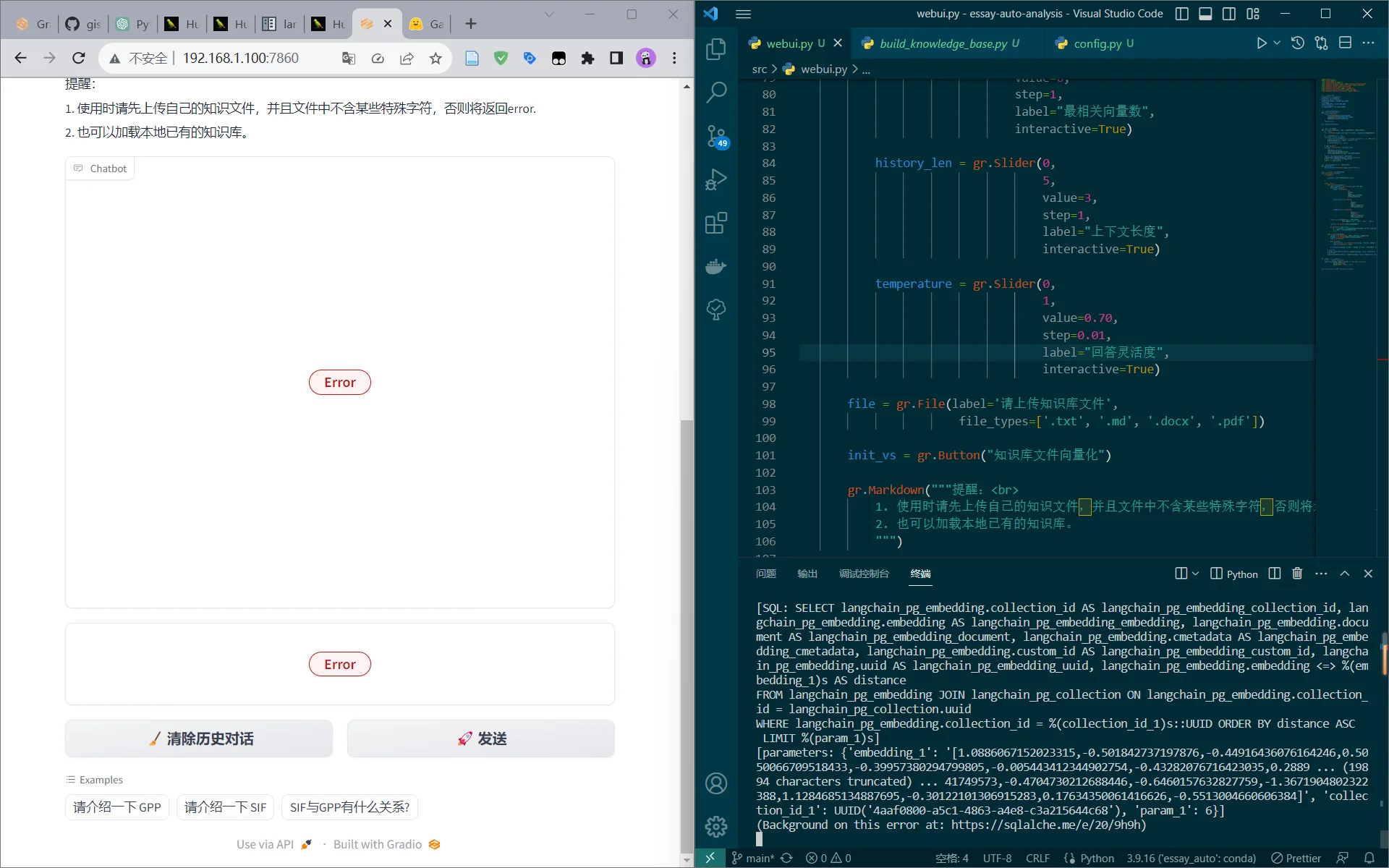Toggle secondary sidebar layout button

(1228, 14)
